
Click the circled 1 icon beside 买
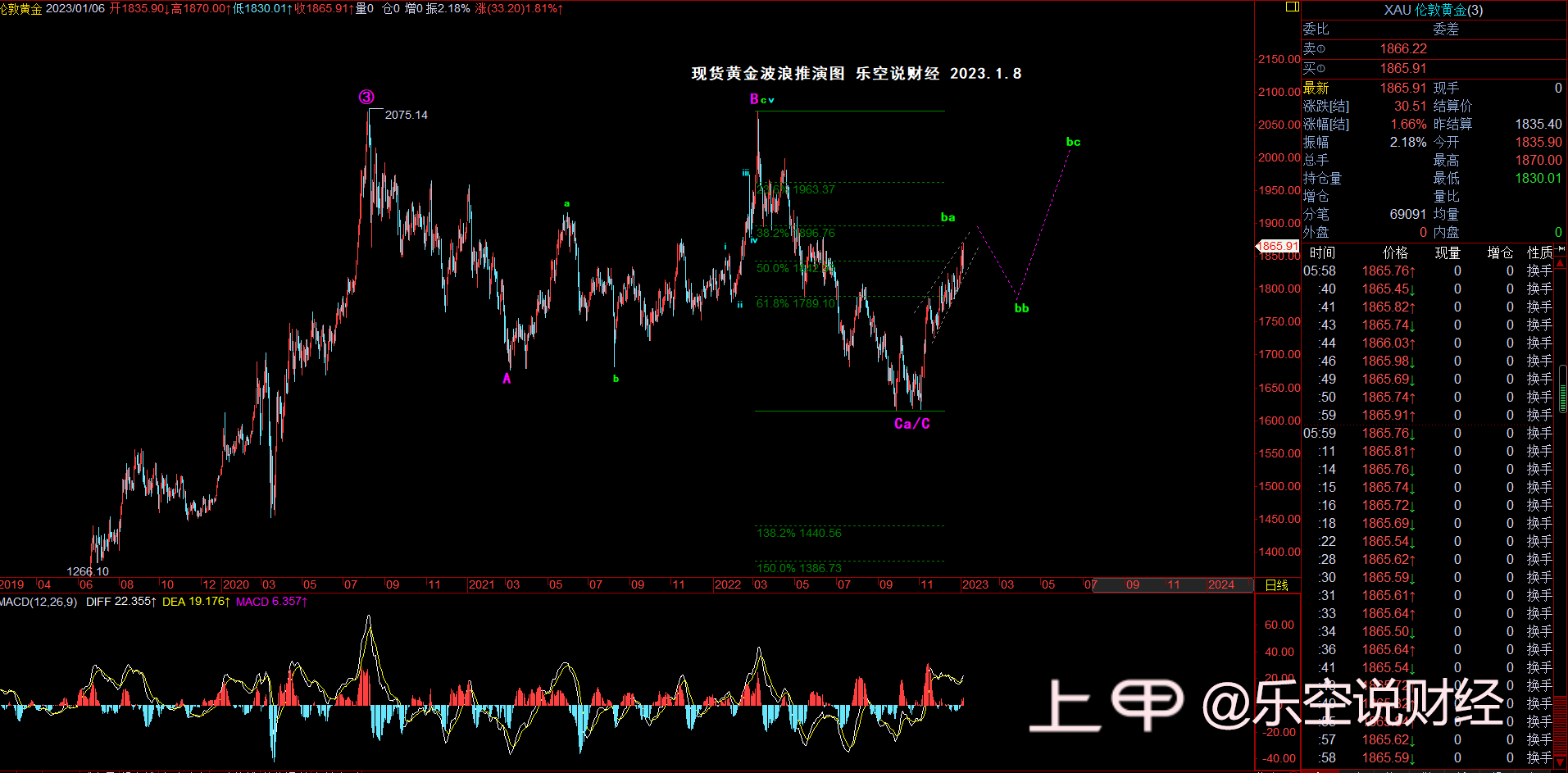pos(1321,69)
